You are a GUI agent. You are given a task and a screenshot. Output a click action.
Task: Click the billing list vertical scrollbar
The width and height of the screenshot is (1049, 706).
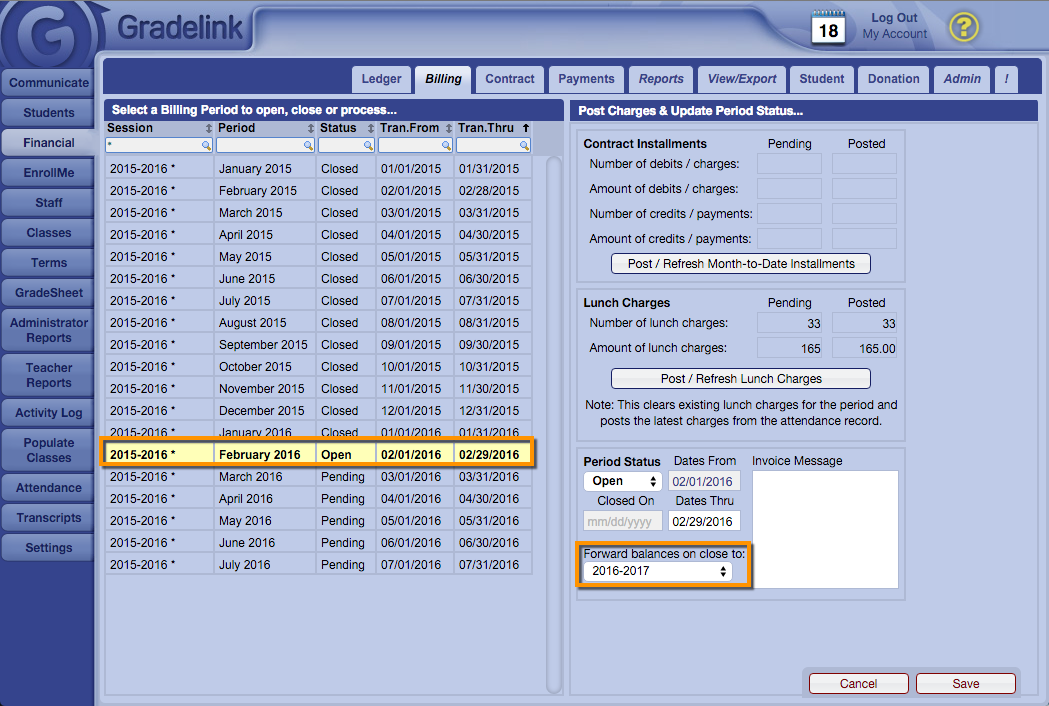(x=554, y=420)
